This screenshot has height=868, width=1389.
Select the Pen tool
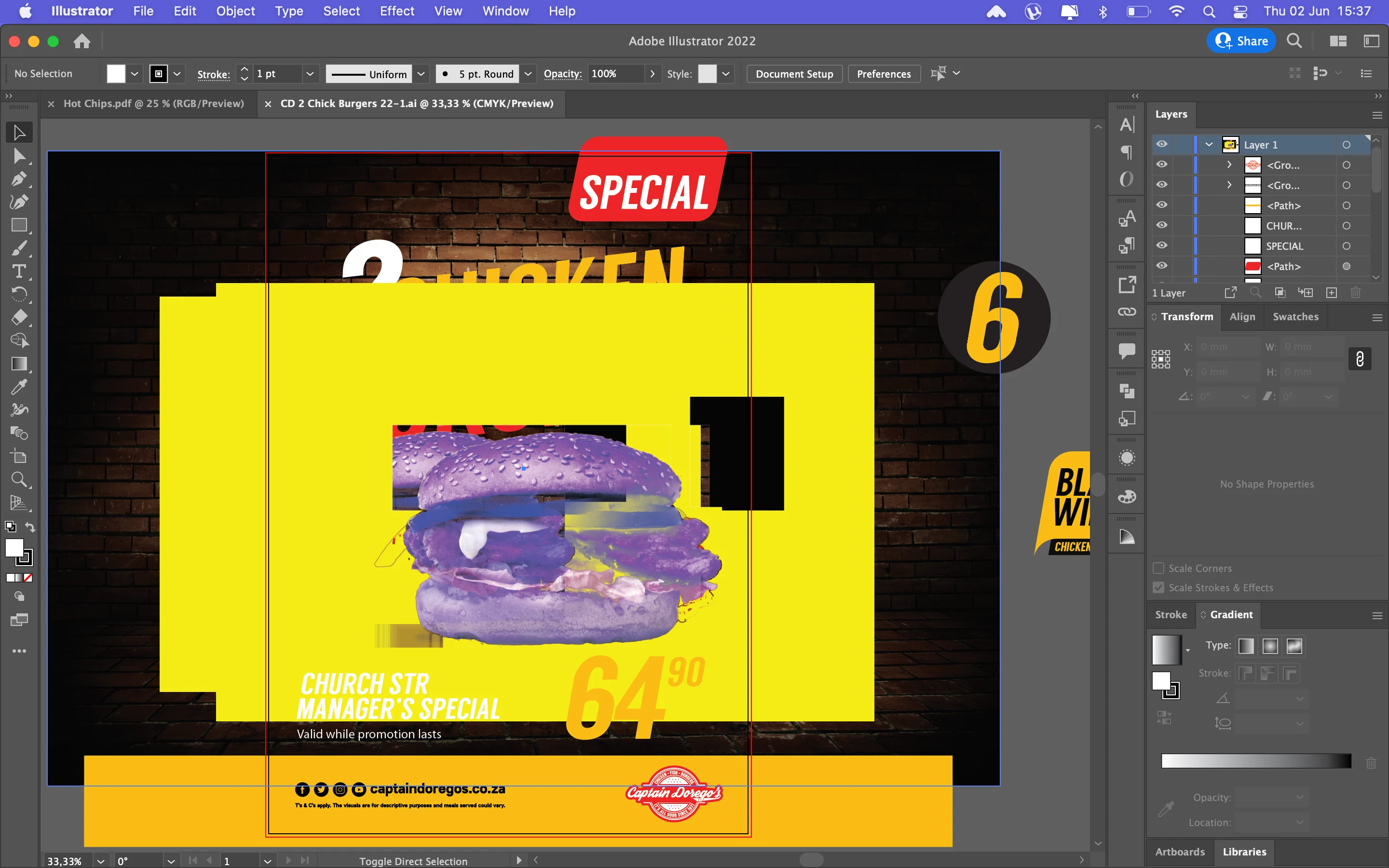(x=19, y=179)
